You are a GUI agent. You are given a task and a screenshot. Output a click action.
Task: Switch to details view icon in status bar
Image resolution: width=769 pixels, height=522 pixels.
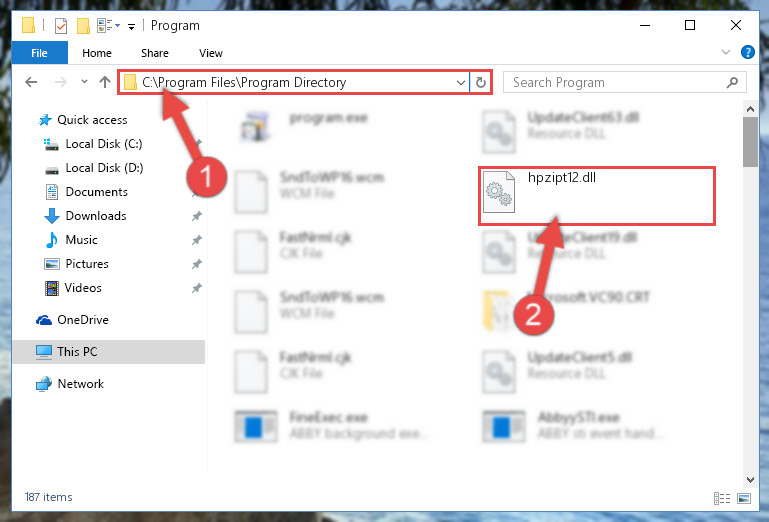(722, 498)
